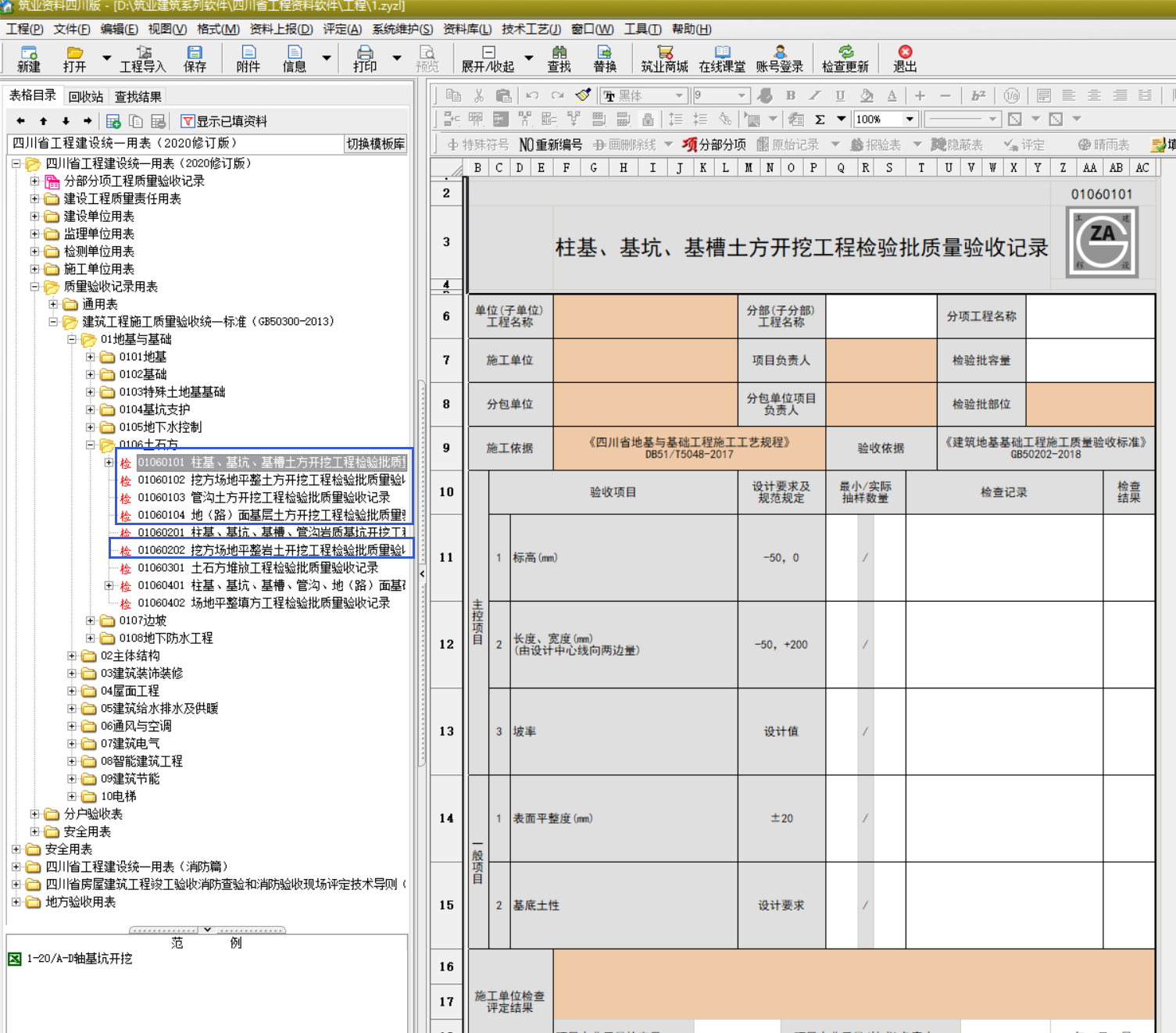Open the 工程(P) menu
The width and height of the screenshot is (1176, 1033).
coord(25,29)
